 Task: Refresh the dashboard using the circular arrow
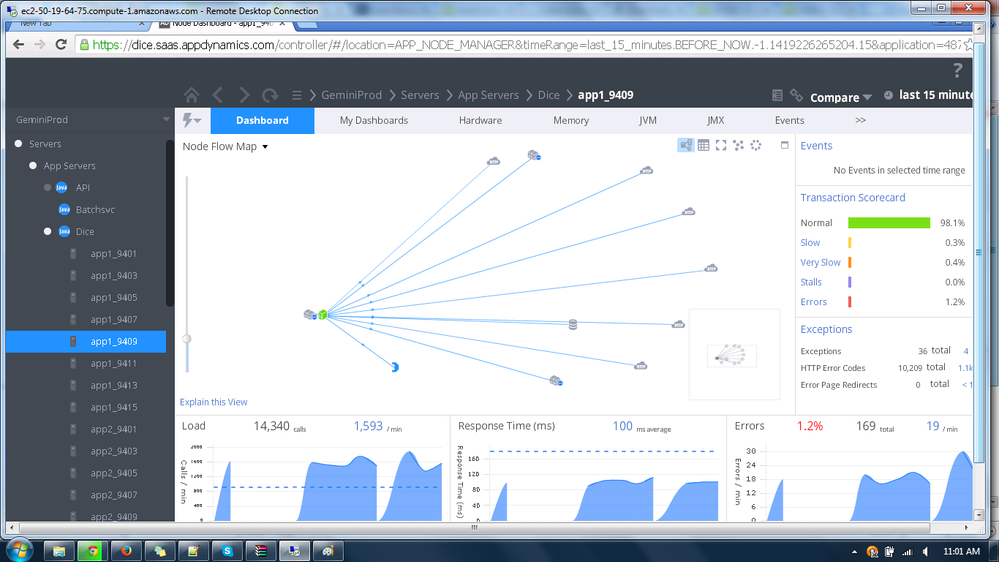[x=270, y=96]
